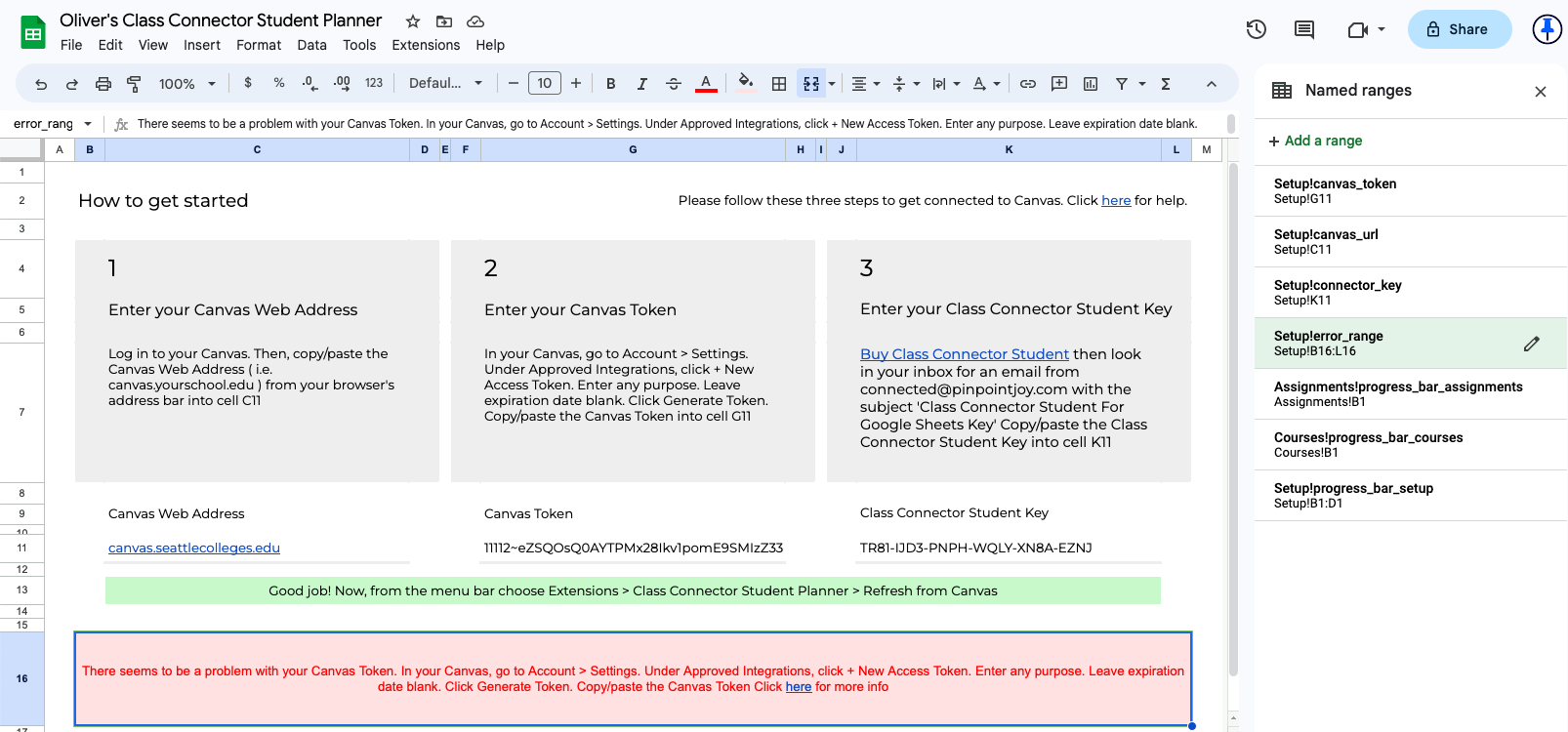Open the zoom level dropdown

point(187,84)
